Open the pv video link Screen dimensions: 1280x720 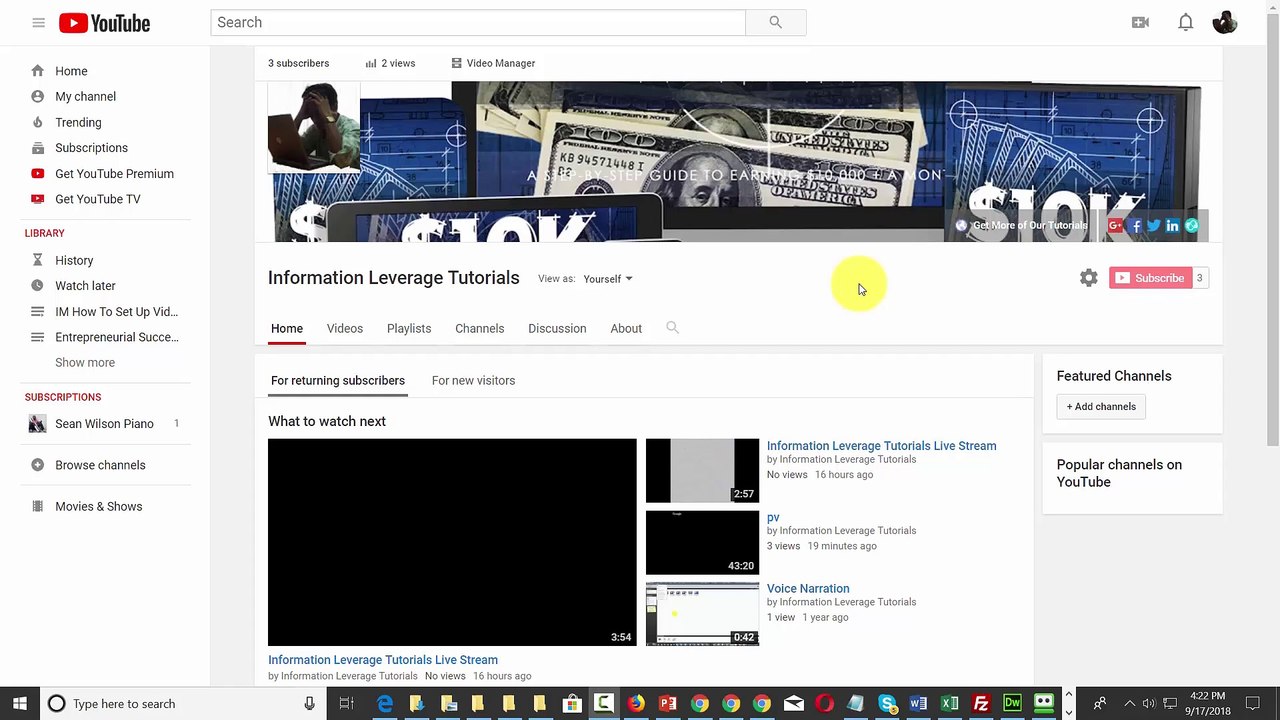pyautogui.click(x=773, y=517)
